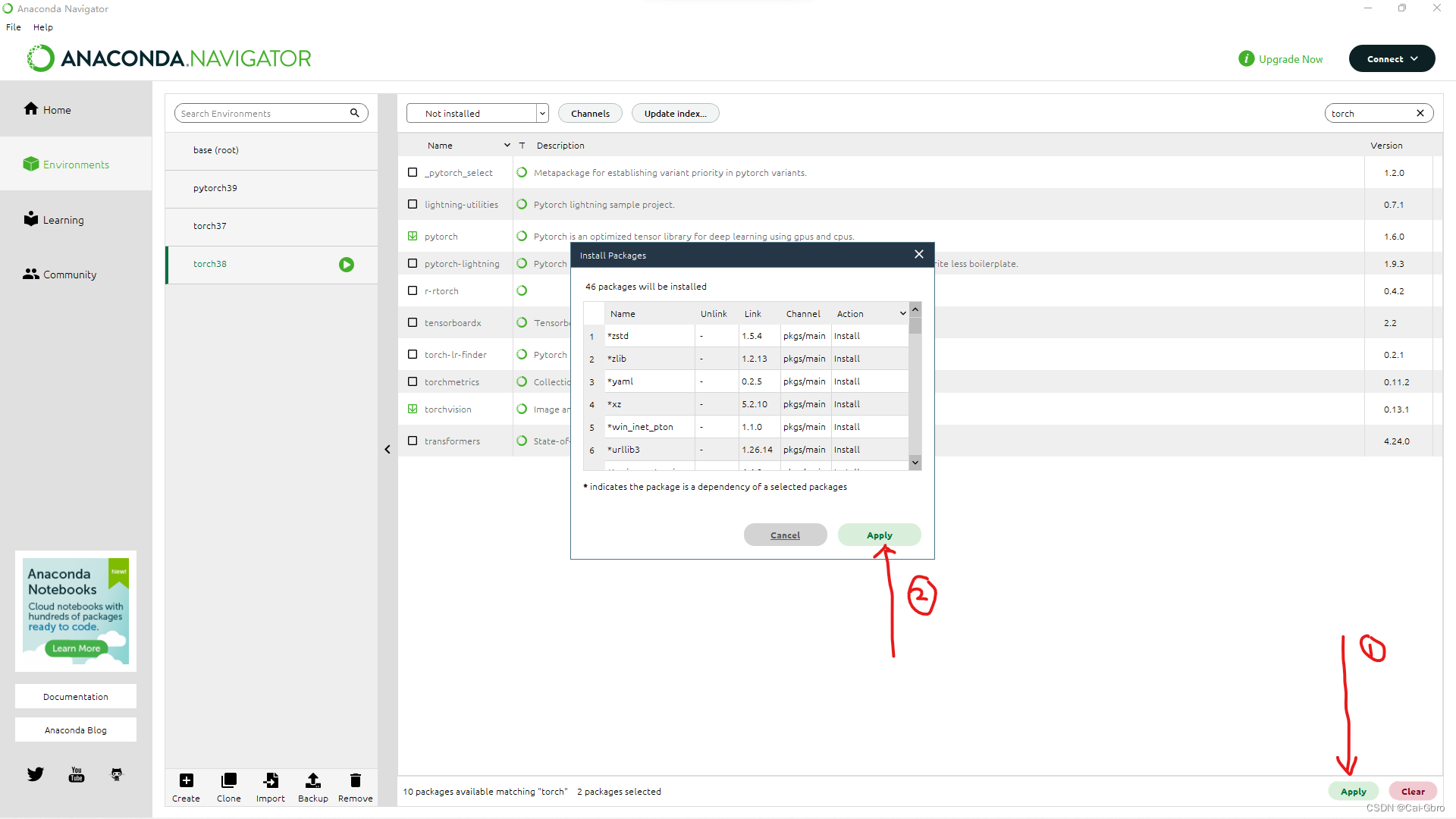Check the torchmetrics package

(413, 381)
